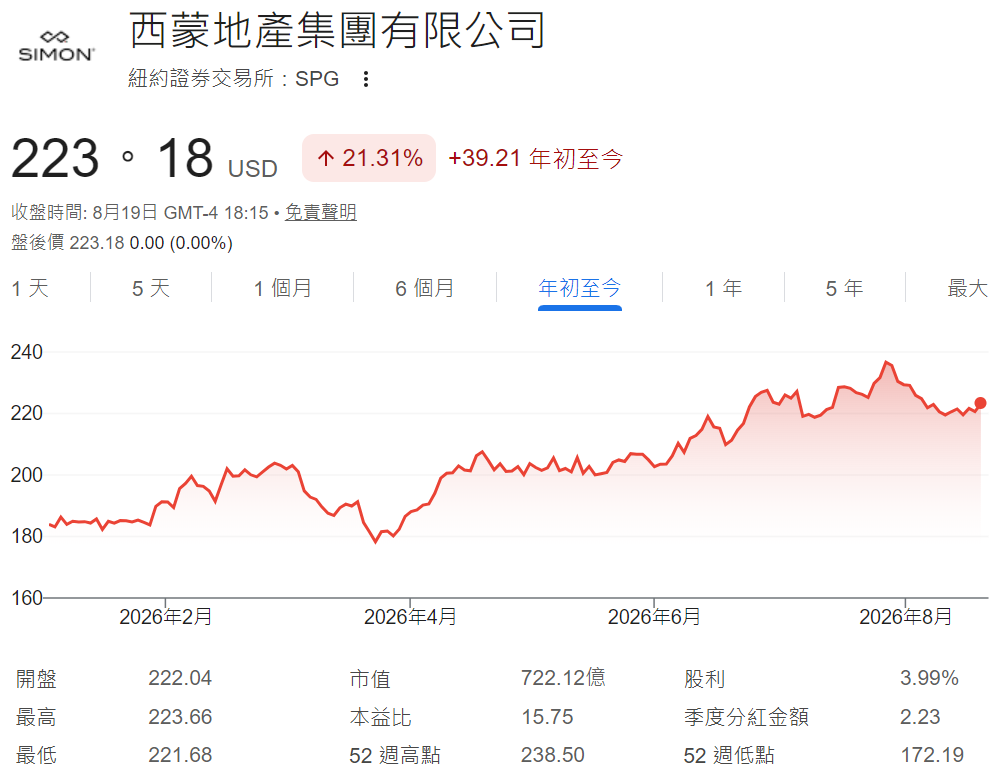This screenshot has width=993, height=771.
Task: Click the 52 週低點 value 172.19
Action: pos(932,755)
